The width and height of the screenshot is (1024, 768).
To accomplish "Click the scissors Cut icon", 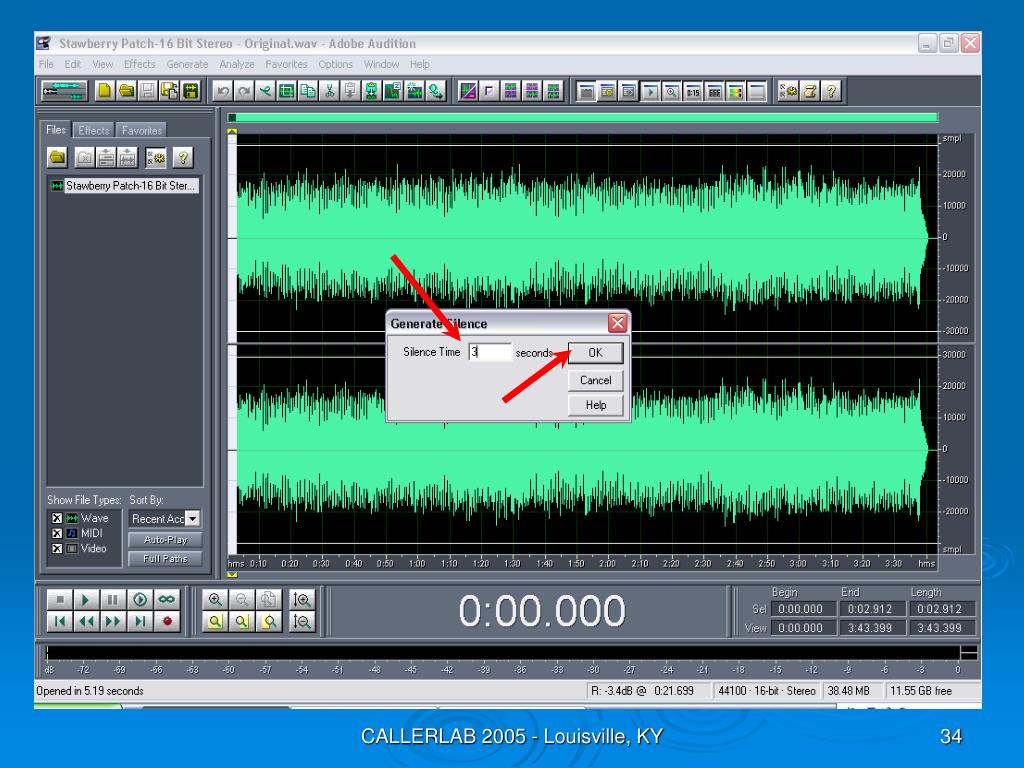I will pos(330,91).
